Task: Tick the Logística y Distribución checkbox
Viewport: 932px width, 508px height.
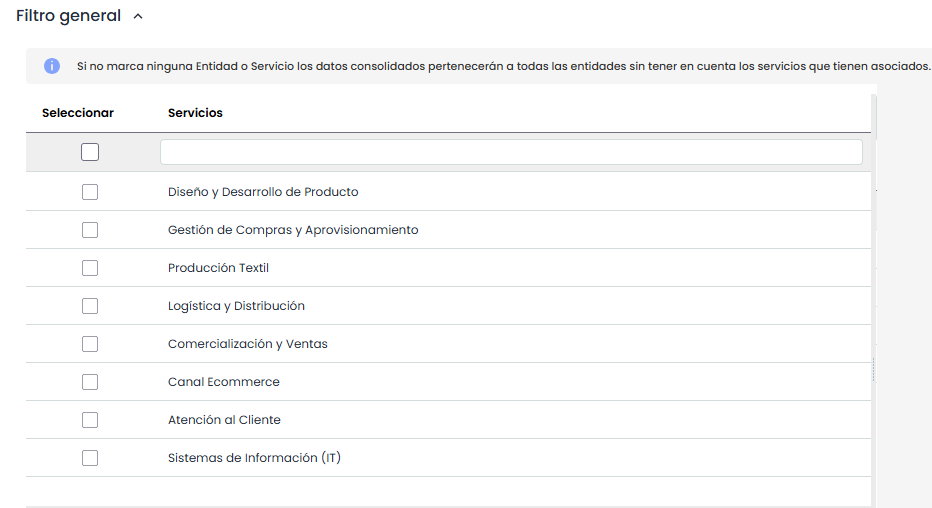Action: click(x=90, y=306)
